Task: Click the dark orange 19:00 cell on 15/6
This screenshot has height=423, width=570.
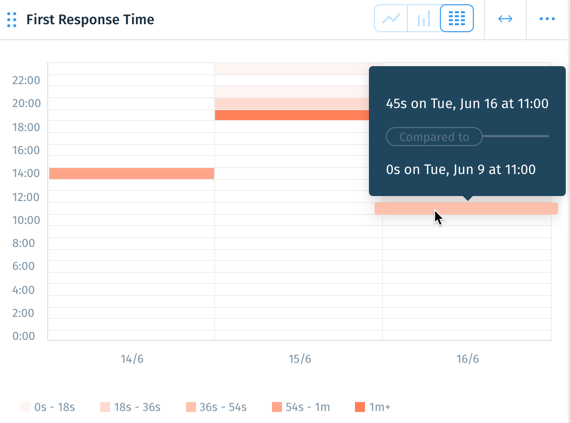Action: point(292,115)
